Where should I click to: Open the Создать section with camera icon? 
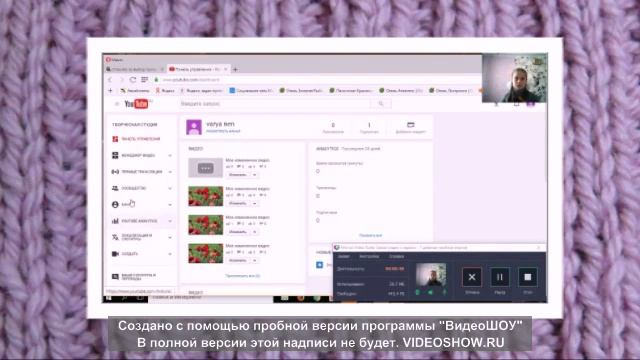(141, 254)
